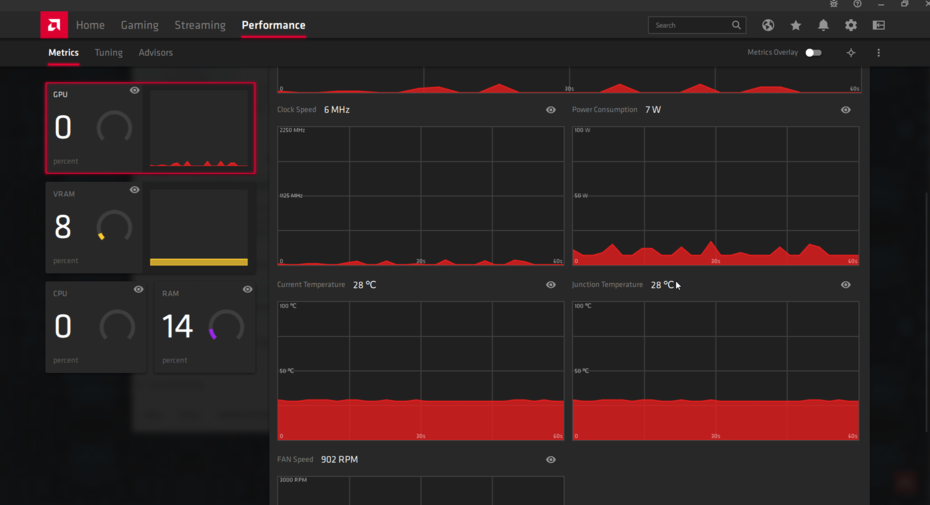Hide the Power Consumption graph

pyautogui.click(x=846, y=110)
